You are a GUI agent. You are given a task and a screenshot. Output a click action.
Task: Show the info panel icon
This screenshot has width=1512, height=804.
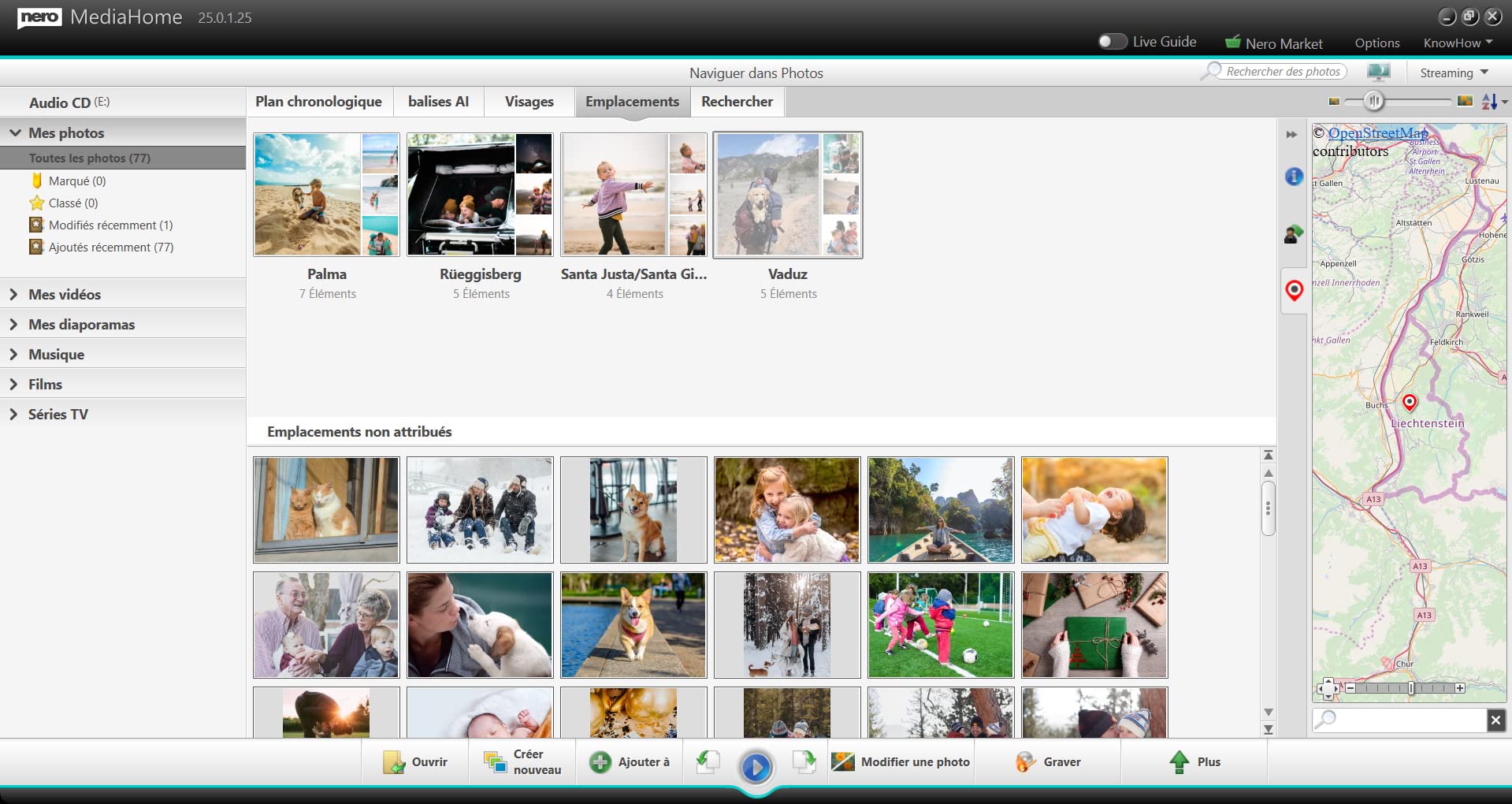[x=1294, y=177]
